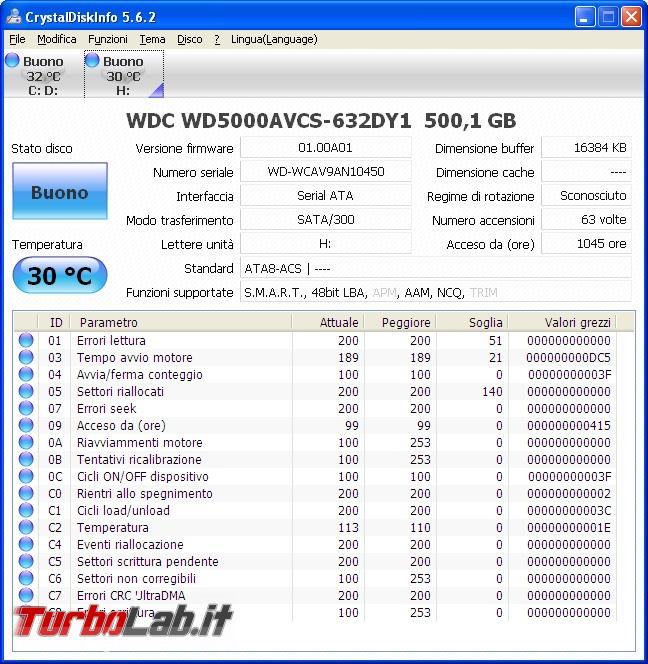Click the Soglia value 140
Viewport: 648px width, 664px height.
[492, 391]
